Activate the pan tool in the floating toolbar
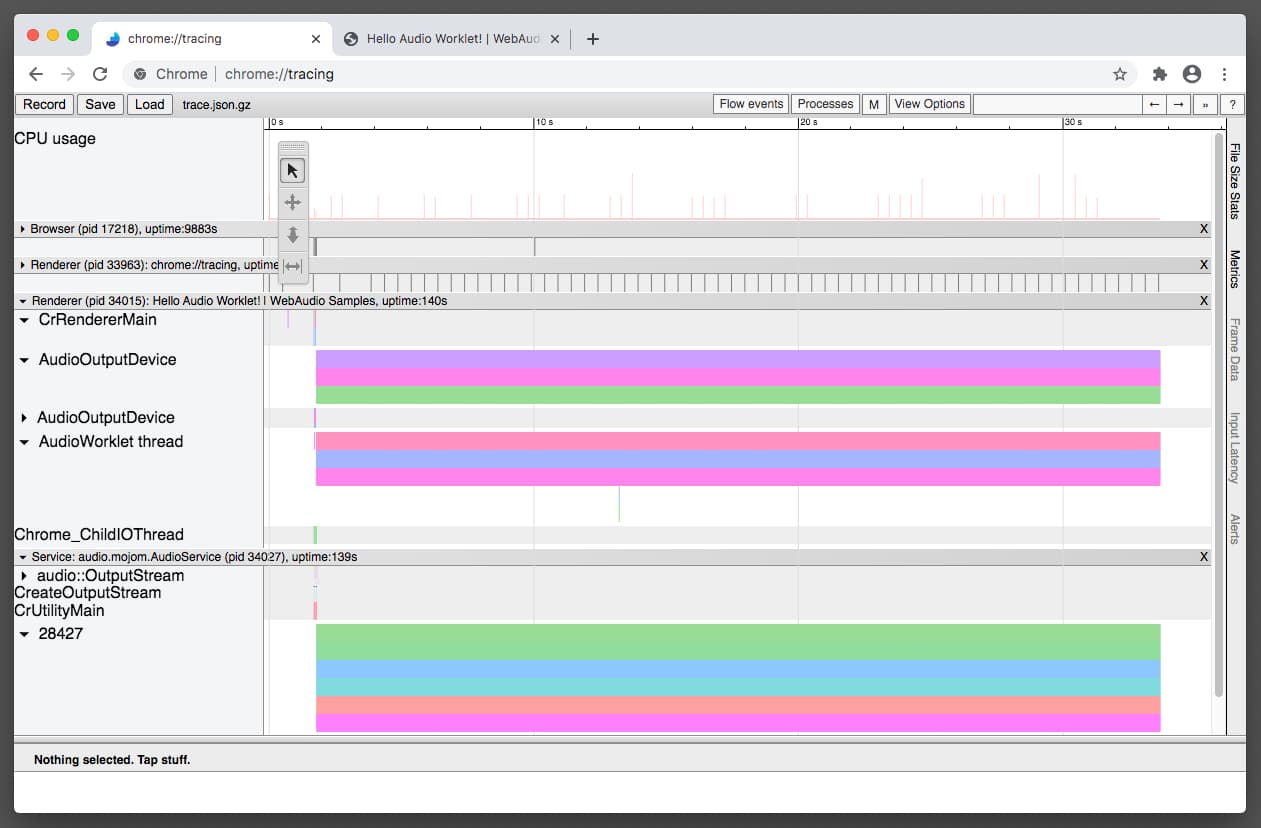Image resolution: width=1261 pixels, height=828 pixels. (x=292, y=202)
